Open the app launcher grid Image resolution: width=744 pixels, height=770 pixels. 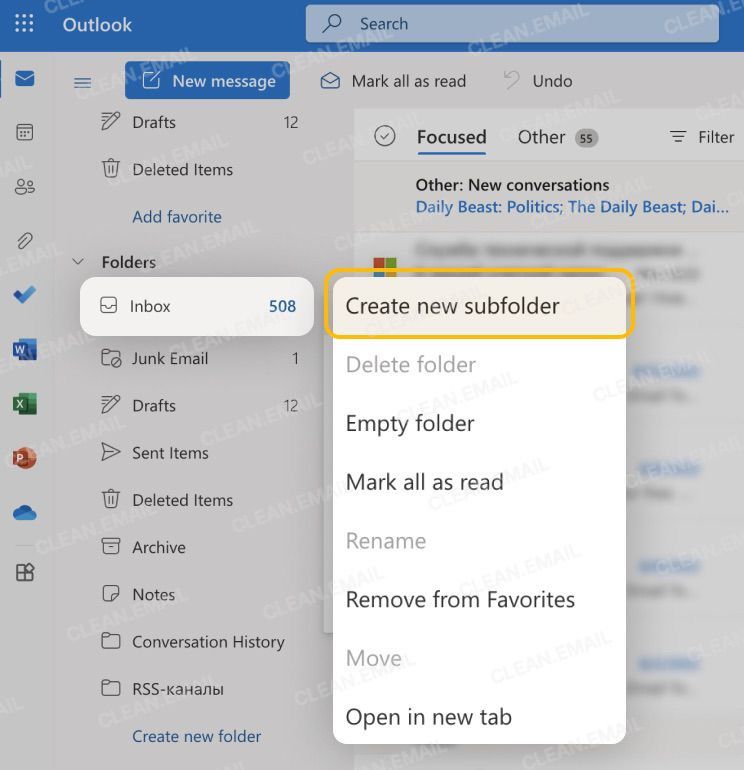24,24
